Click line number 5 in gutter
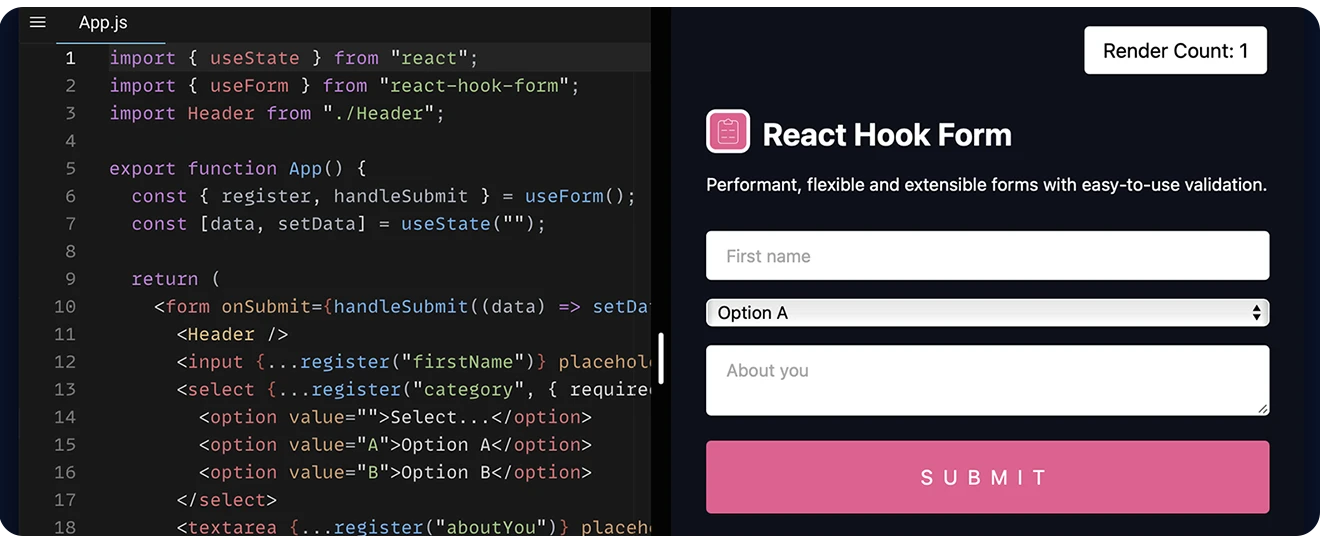 point(70,169)
